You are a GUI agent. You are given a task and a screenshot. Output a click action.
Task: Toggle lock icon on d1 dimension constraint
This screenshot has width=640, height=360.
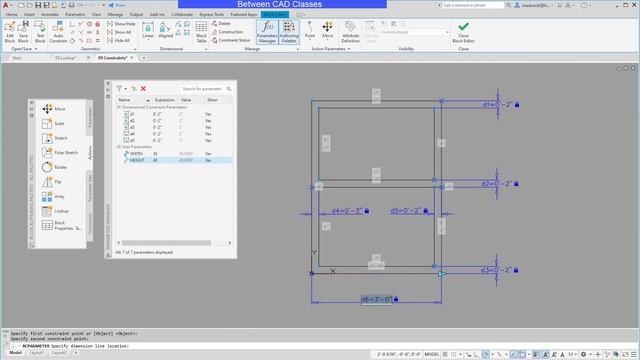(517, 104)
